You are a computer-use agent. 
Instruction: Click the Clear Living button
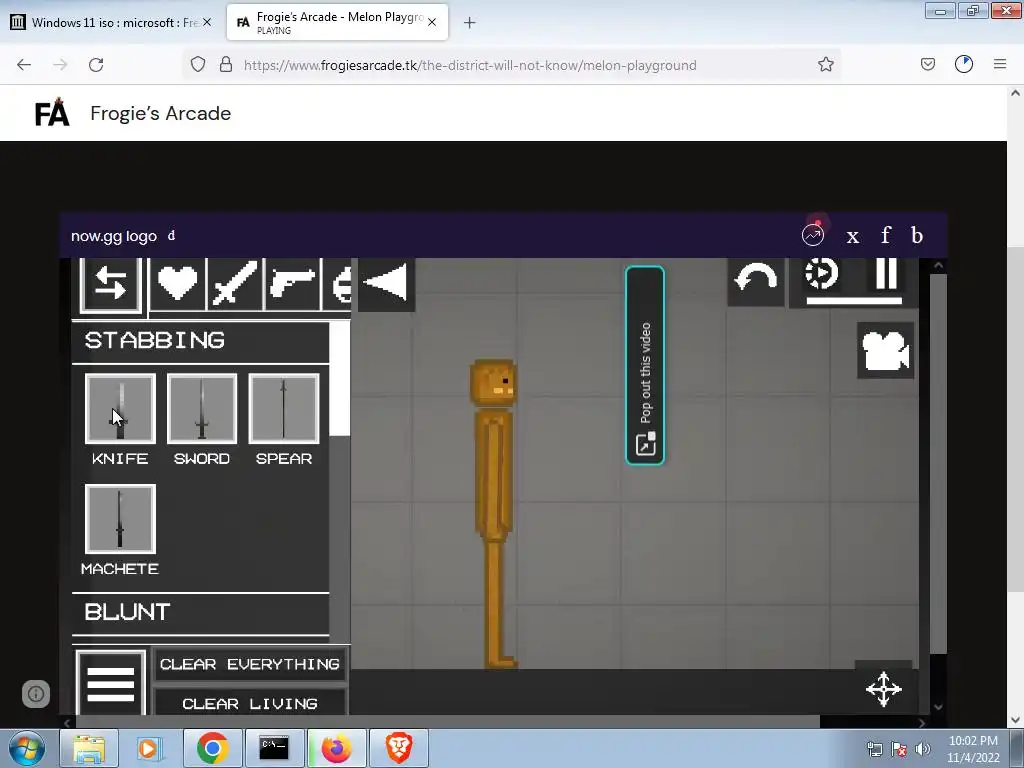249,703
